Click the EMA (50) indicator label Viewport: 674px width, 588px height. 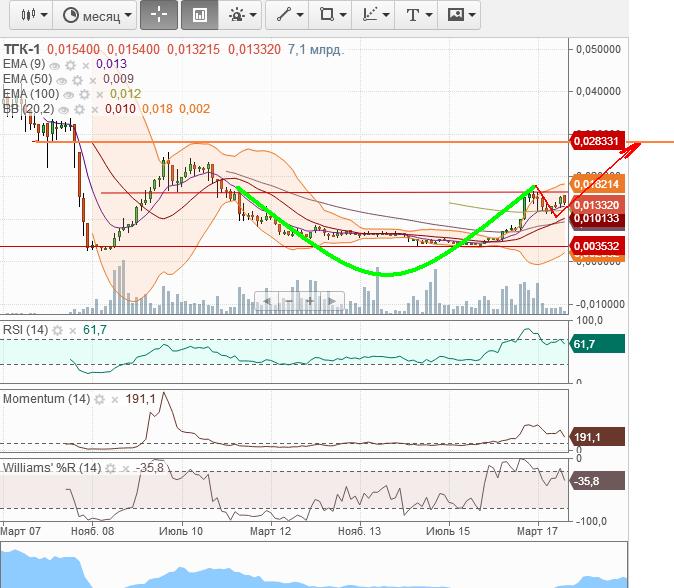(x=28, y=80)
